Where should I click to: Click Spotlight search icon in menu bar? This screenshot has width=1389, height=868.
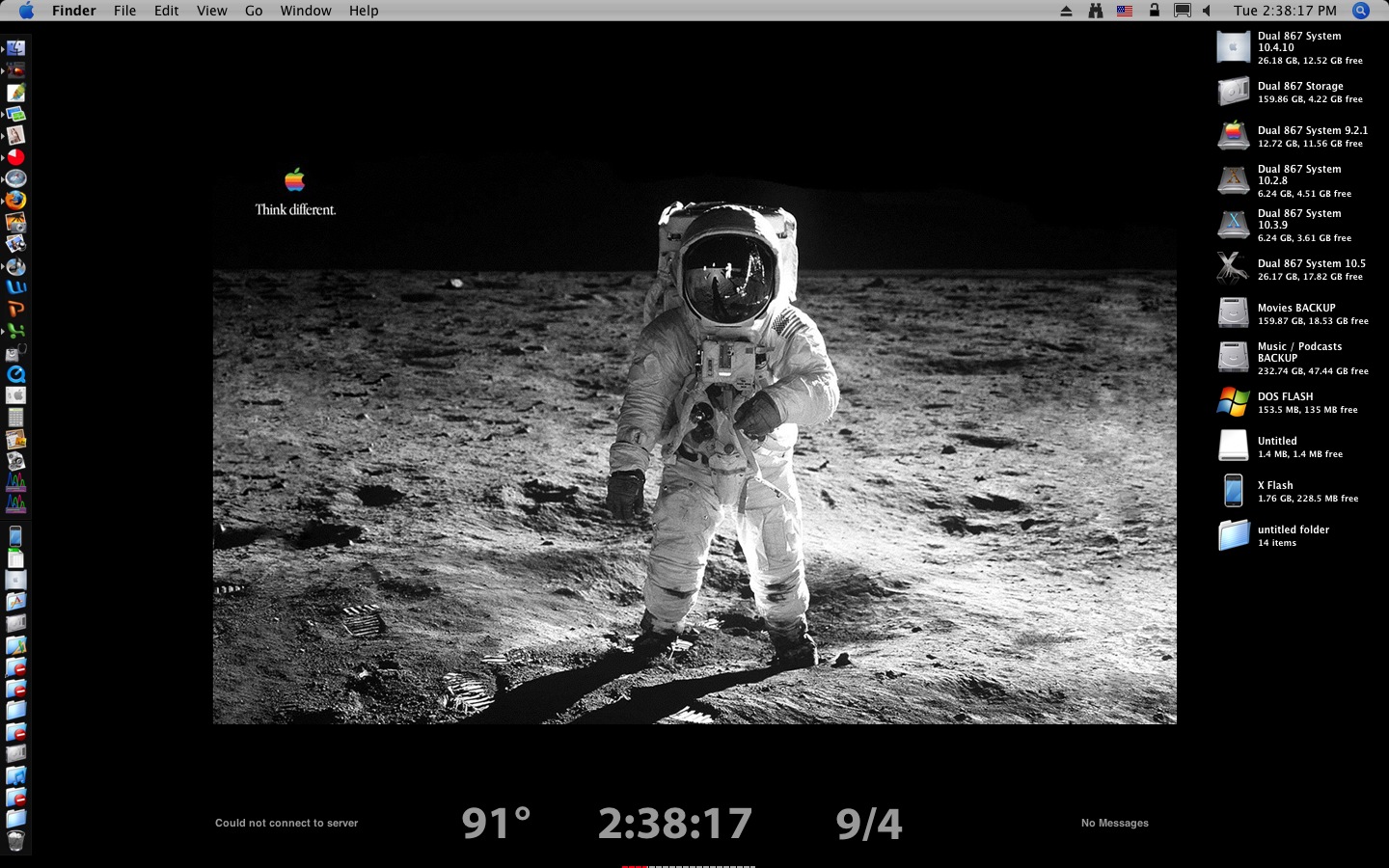1361,11
